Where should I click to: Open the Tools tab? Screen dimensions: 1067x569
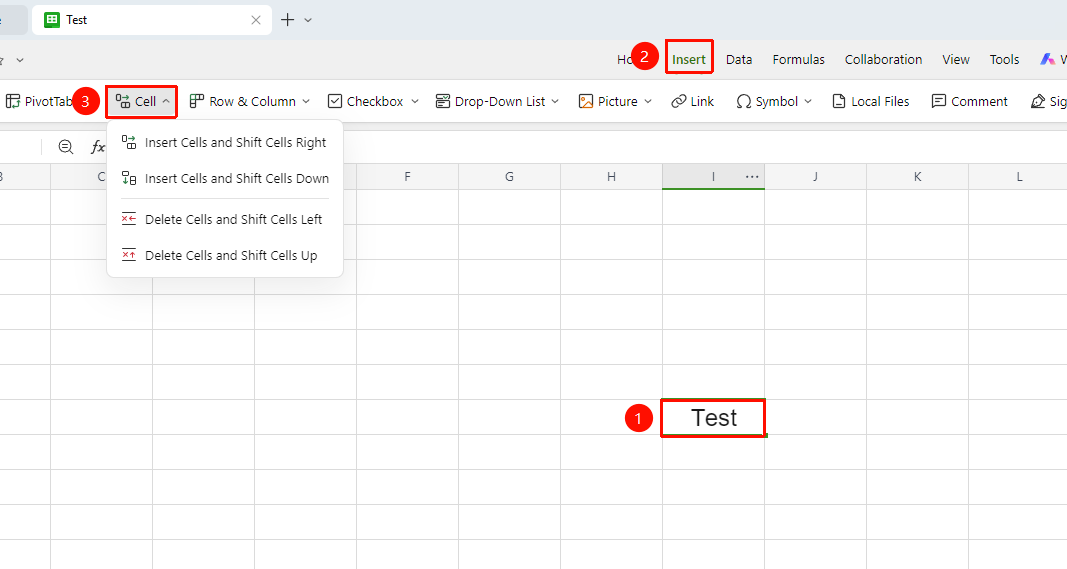coord(1004,60)
